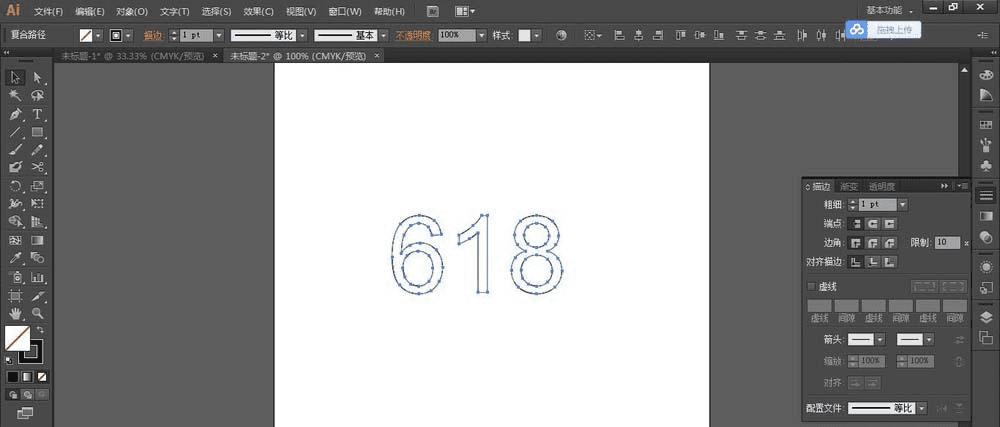The width and height of the screenshot is (1000, 427).
Task: Select the Rotate tool
Action: [16, 186]
